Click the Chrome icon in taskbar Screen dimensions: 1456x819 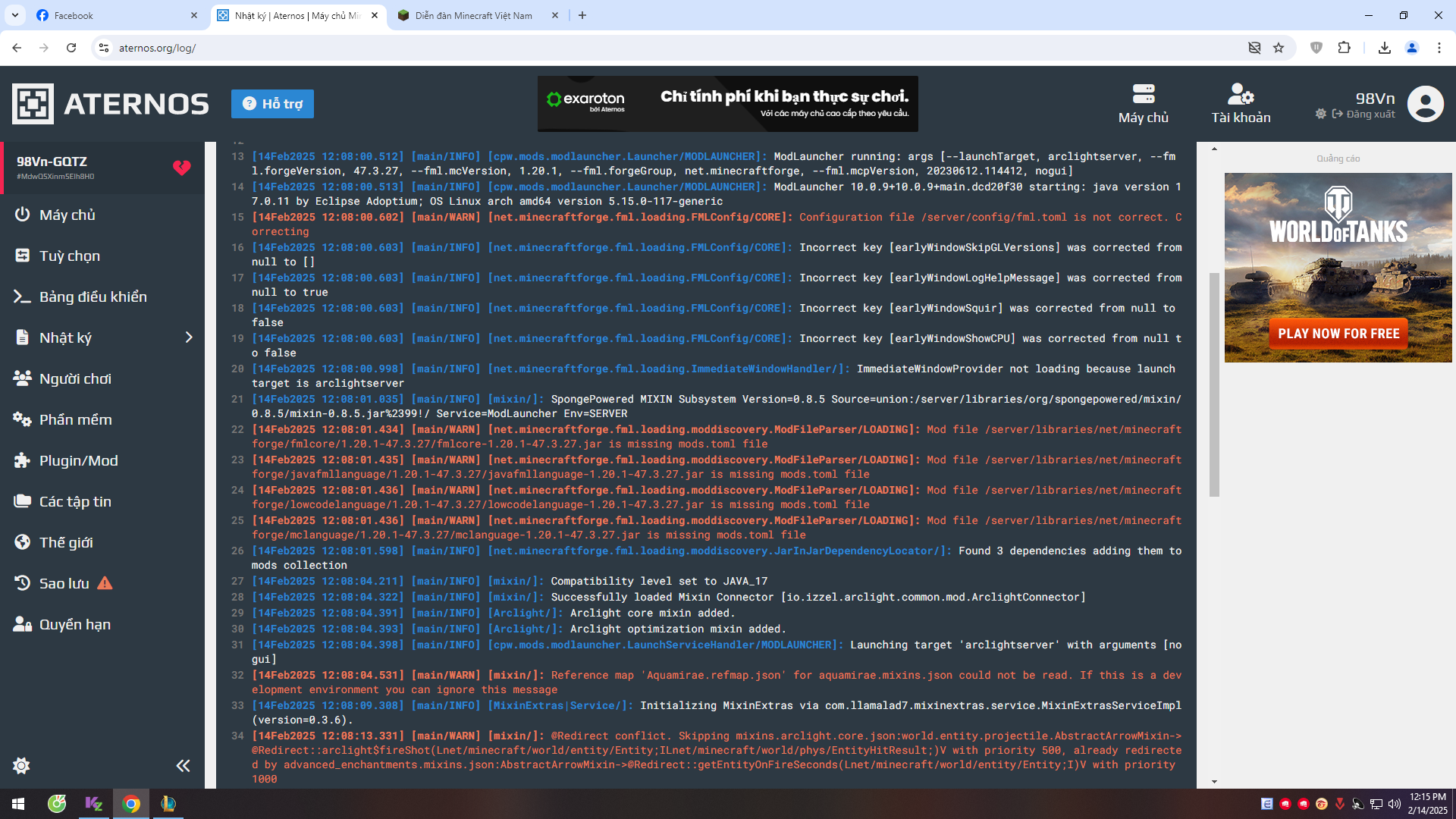tap(131, 804)
